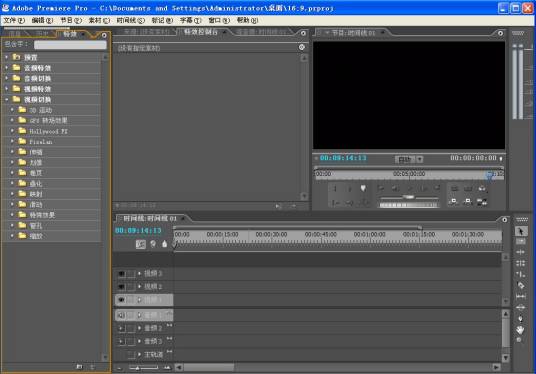The image size is (536, 374).
Task: Toggle eye visibility for 视频 3 track
Action: tap(121, 274)
